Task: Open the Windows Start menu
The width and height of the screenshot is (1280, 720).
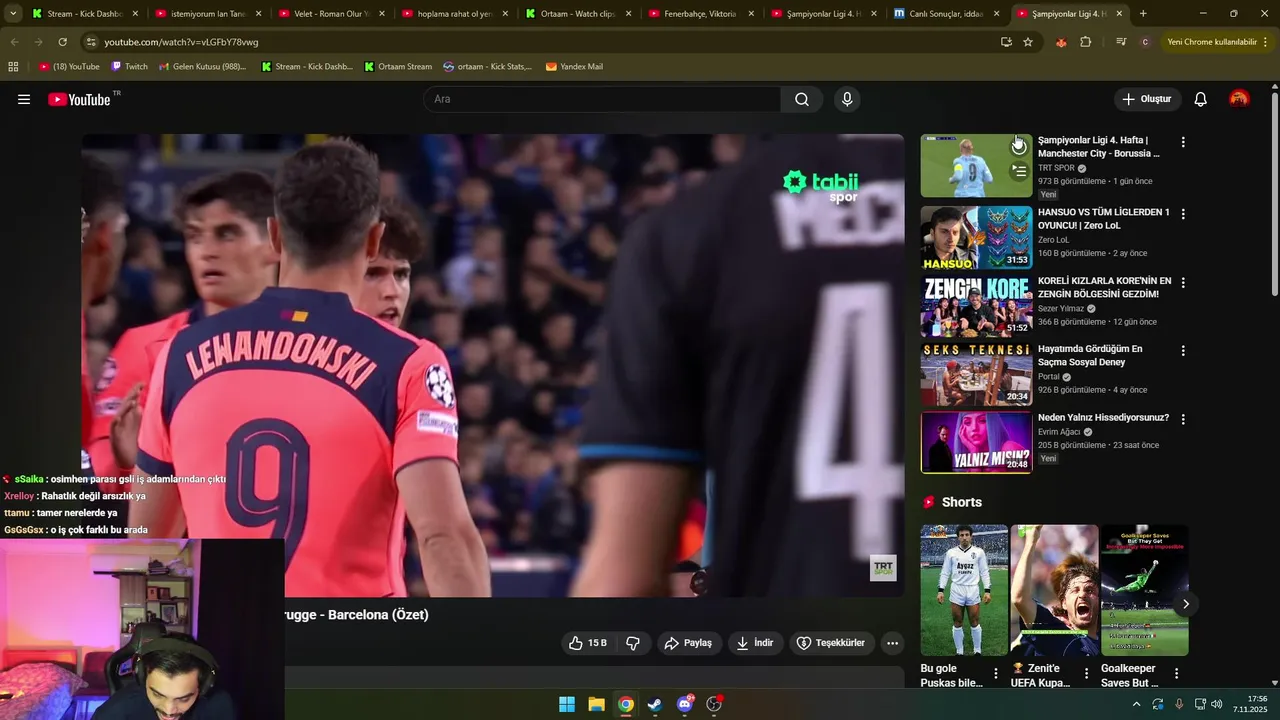Action: 567,704
